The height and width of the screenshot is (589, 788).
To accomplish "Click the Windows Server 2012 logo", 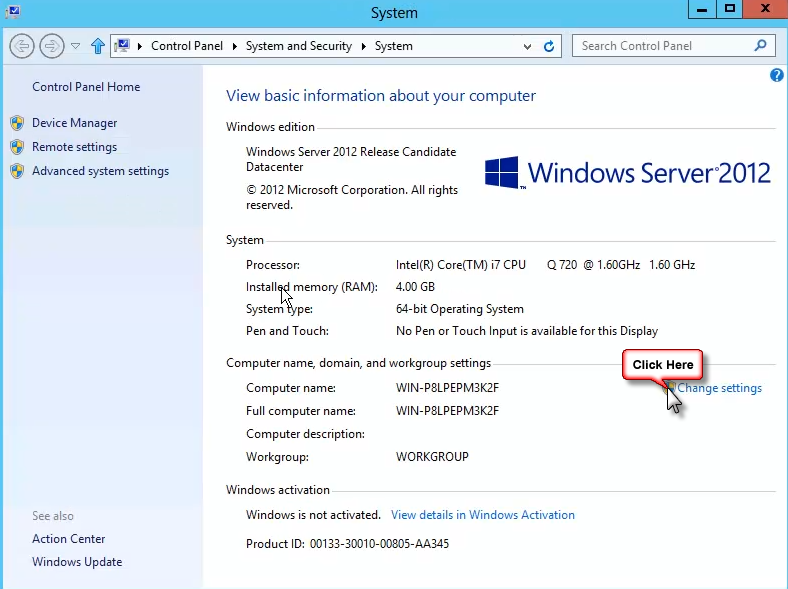I will [x=627, y=172].
